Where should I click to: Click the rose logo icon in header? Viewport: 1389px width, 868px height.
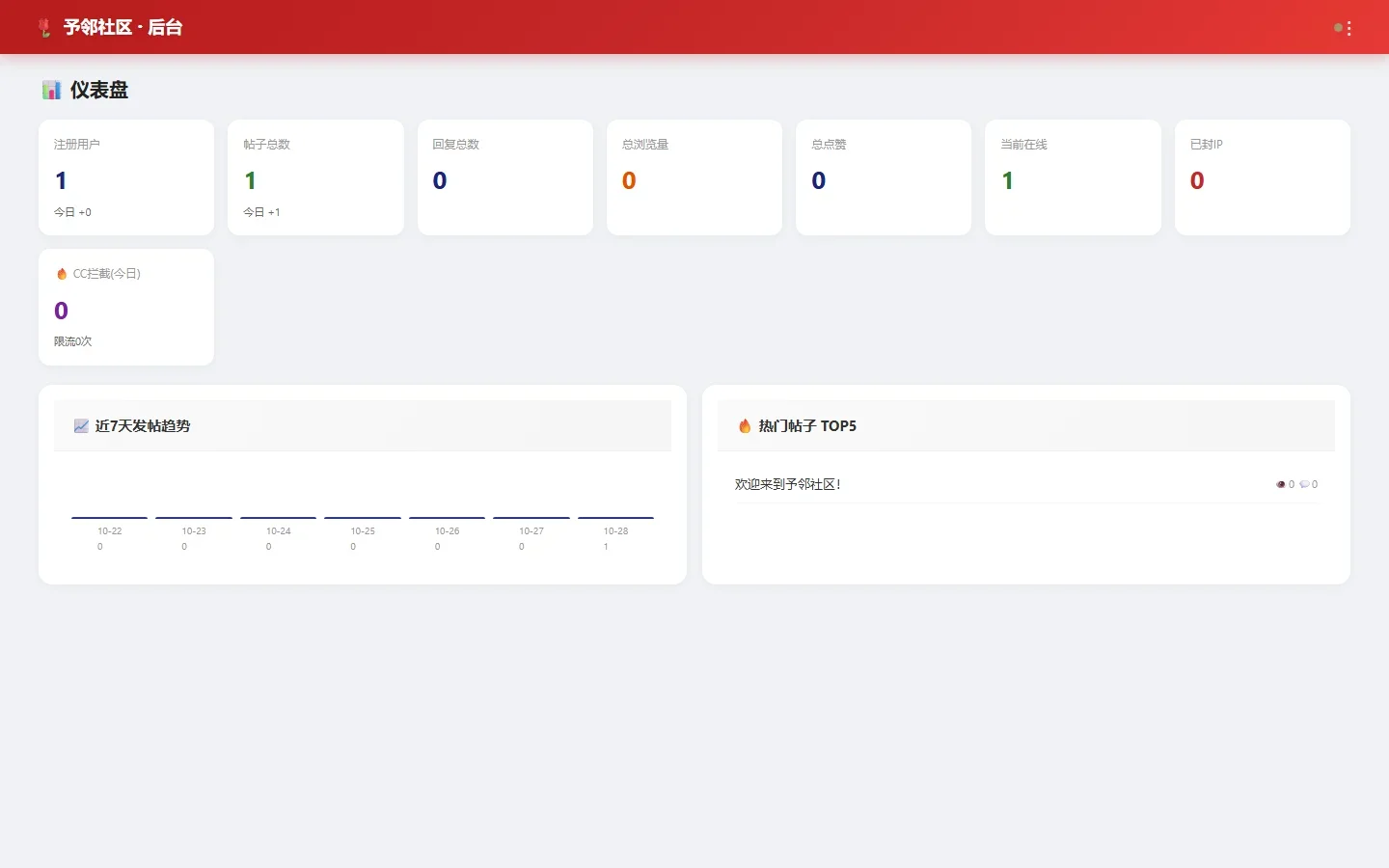[44, 28]
